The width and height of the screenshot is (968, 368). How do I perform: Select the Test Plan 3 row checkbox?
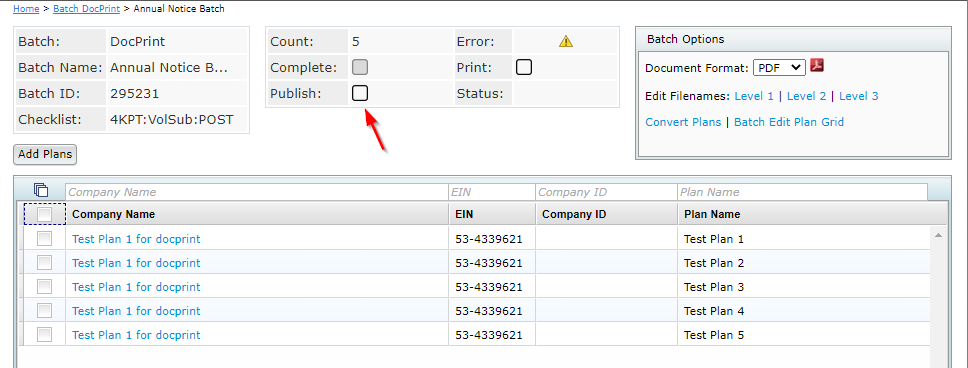coord(44,286)
